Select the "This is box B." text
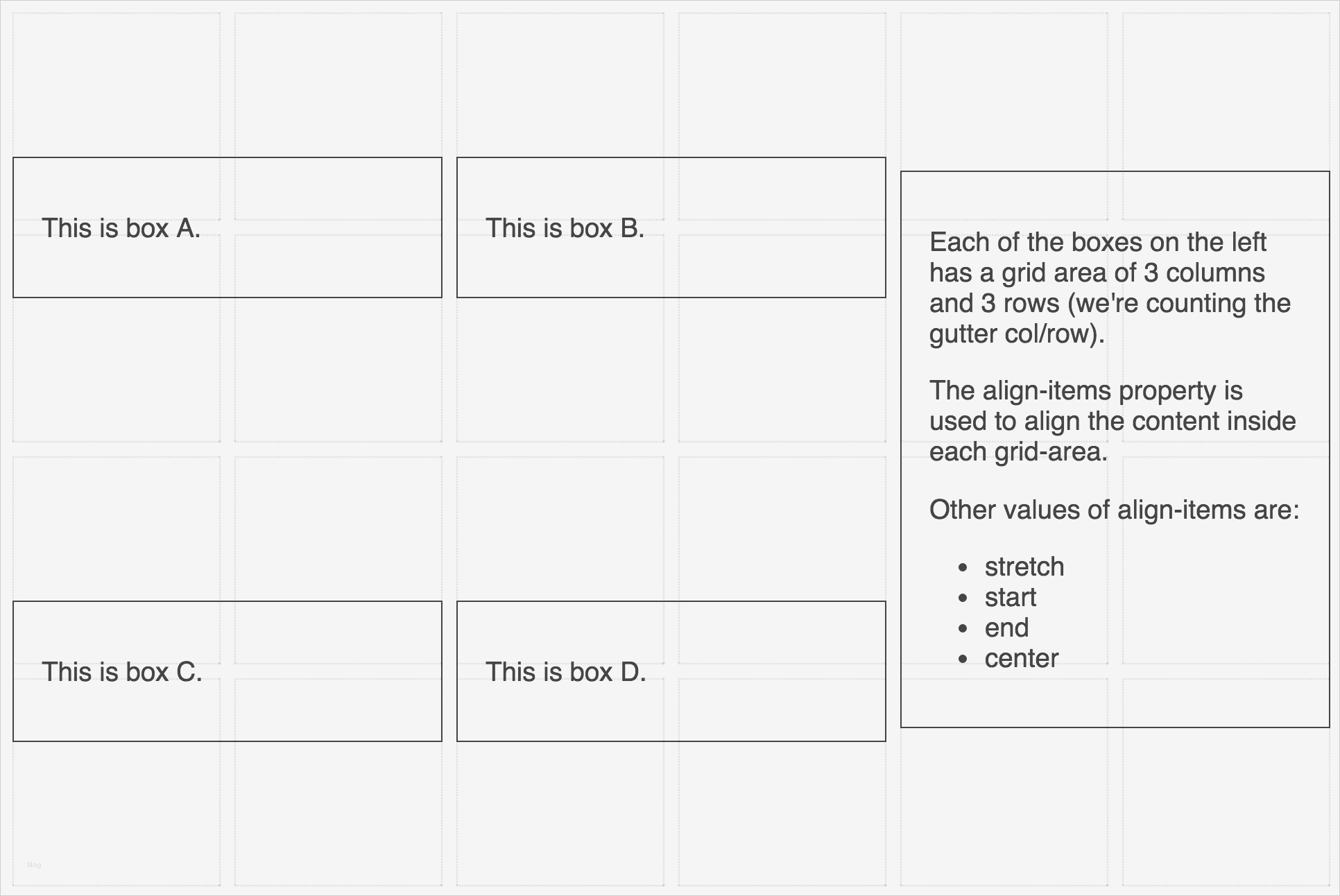Screen dimensions: 1340x896 [x=565, y=228]
